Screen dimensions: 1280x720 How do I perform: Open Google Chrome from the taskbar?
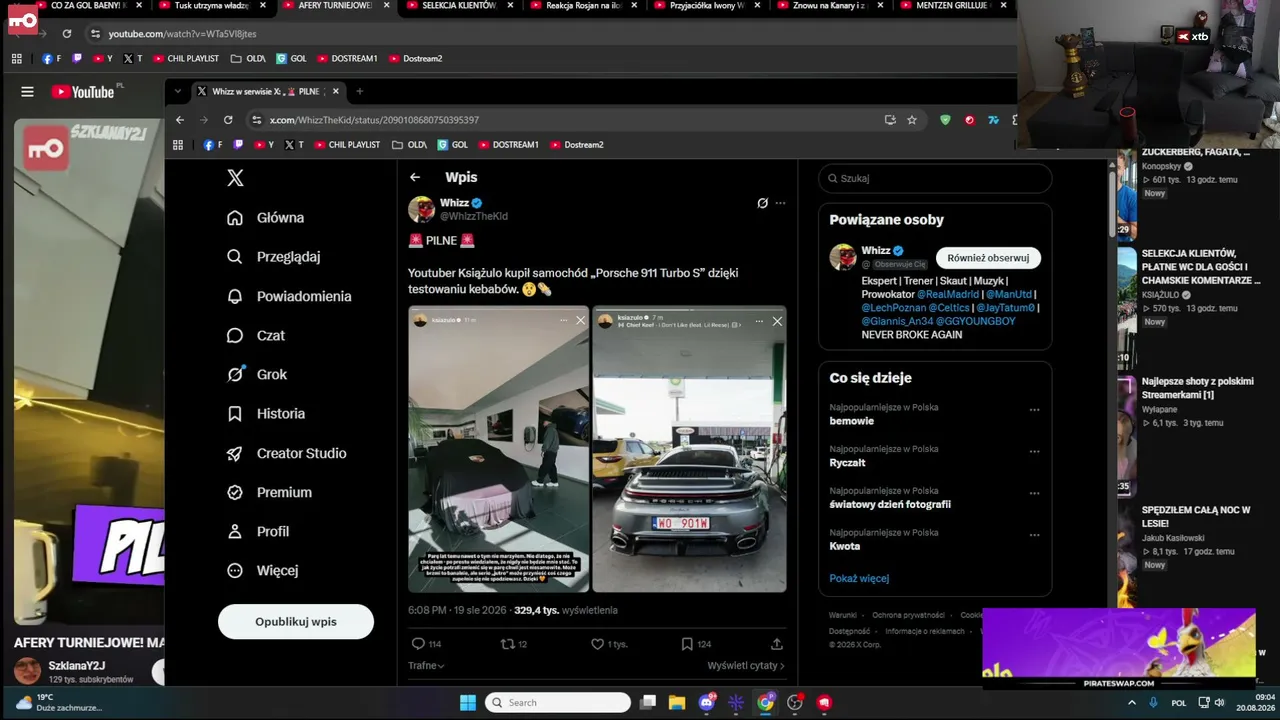(x=765, y=703)
